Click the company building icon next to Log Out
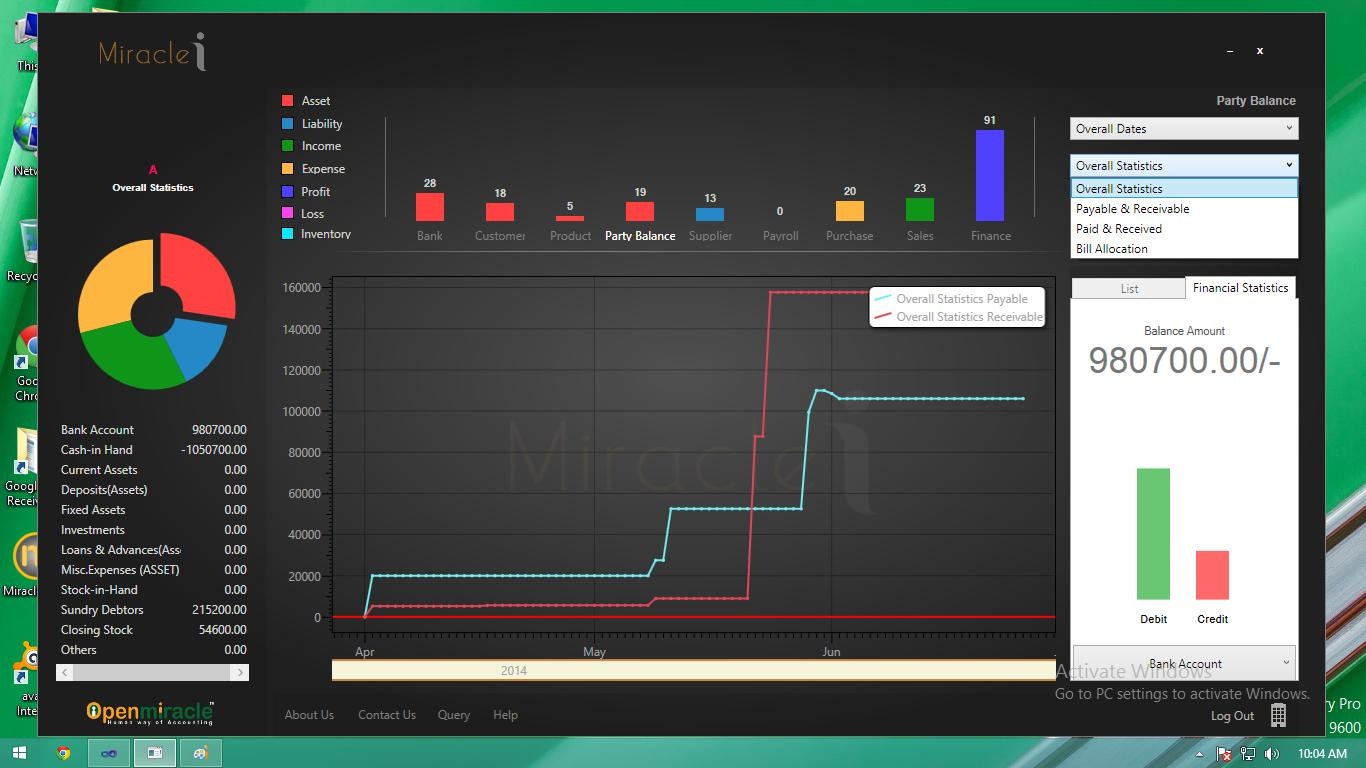The height and width of the screenshot is (768, 1366). (1278, 715)
